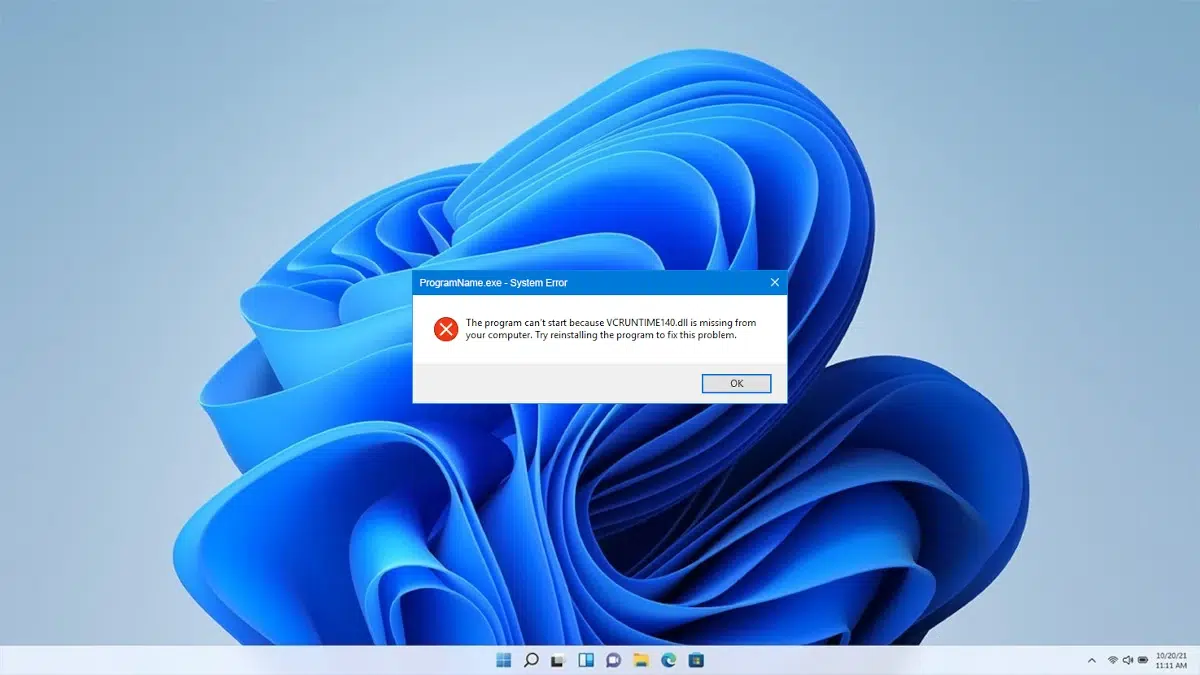Open Windows Search

(531, 660)
